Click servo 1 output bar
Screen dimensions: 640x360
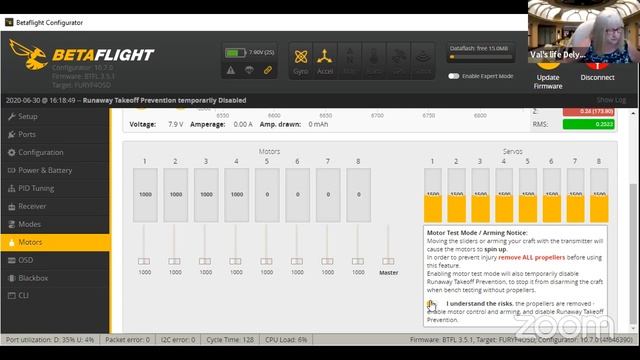click(x=433, y=195)
